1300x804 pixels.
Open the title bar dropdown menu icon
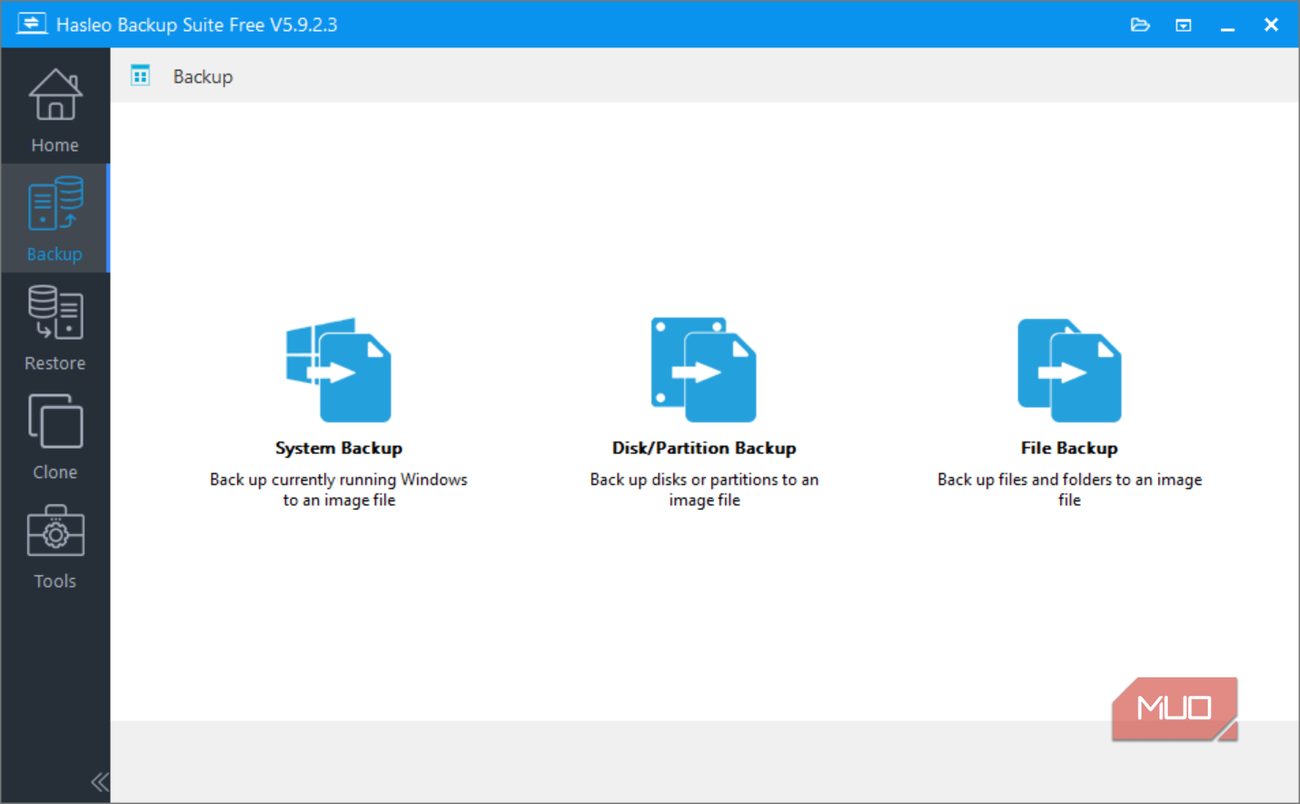tap(1183, 25)
